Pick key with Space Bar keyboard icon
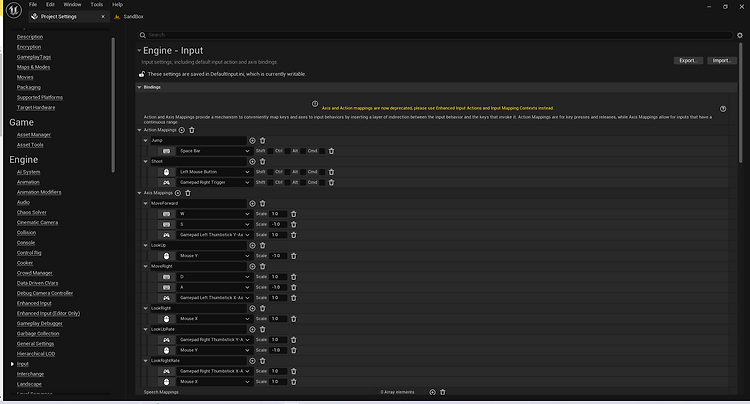This screenshot has height=404, width=750. pos(166,151)
